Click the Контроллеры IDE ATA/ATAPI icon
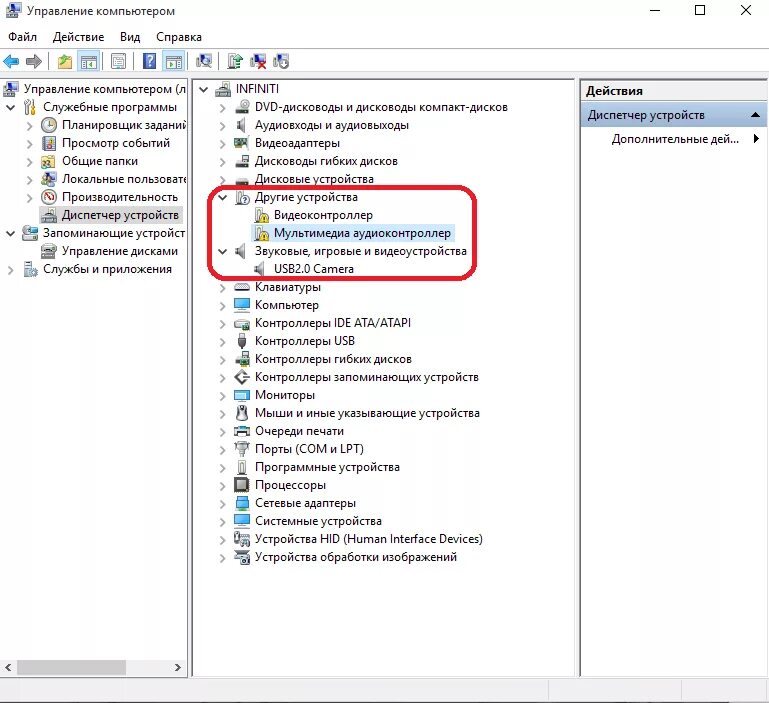 tap(241, 323)
